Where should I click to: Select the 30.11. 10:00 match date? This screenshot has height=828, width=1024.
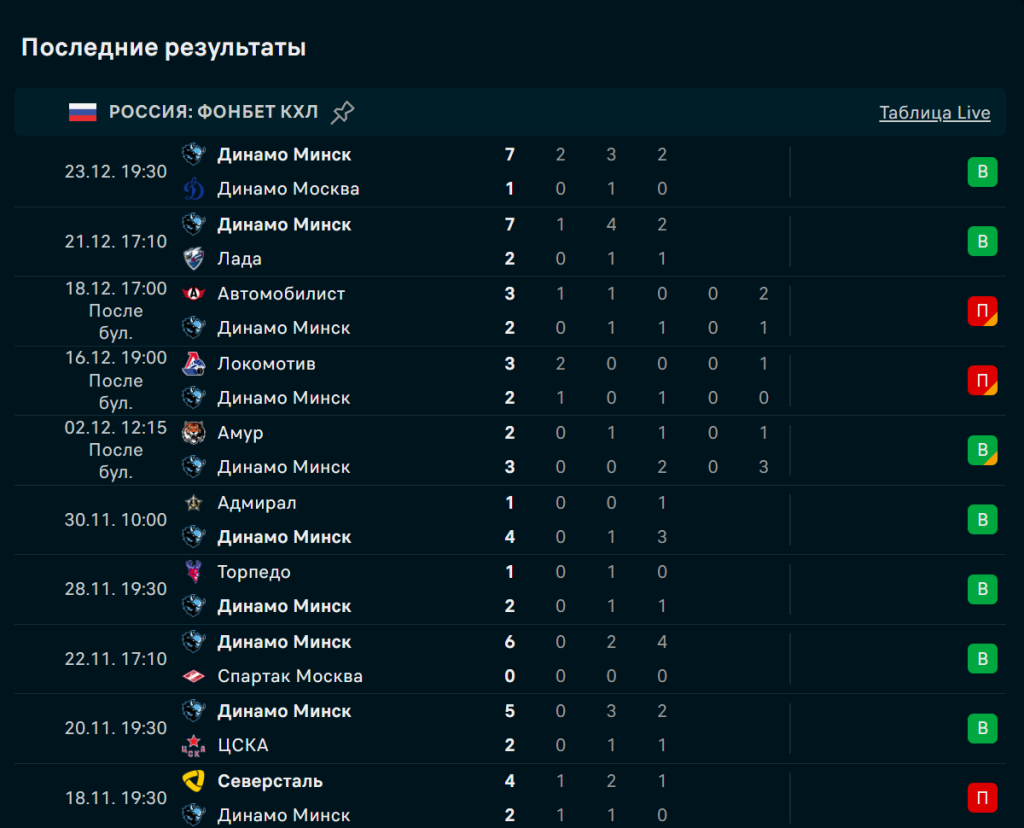tap(116, 520)
